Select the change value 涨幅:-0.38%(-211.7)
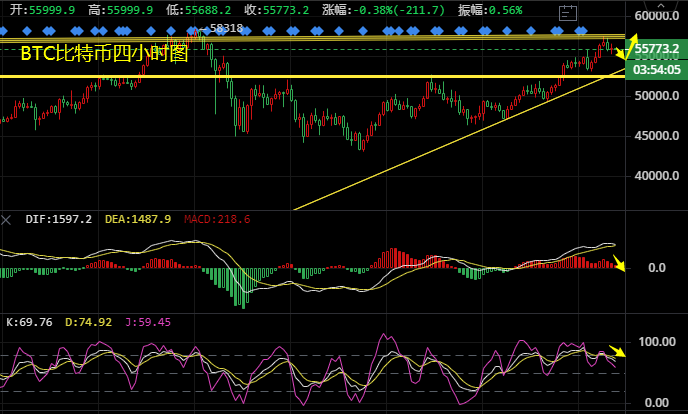This screenshot has height=414, width=688. point(383,10)
